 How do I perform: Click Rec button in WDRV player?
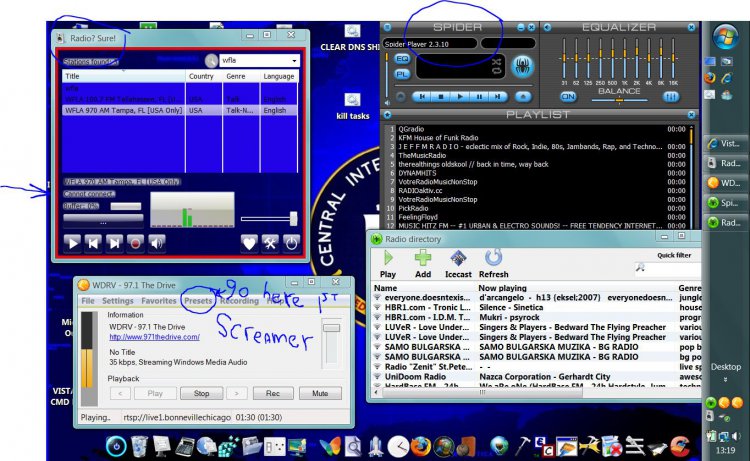(273, 393)
